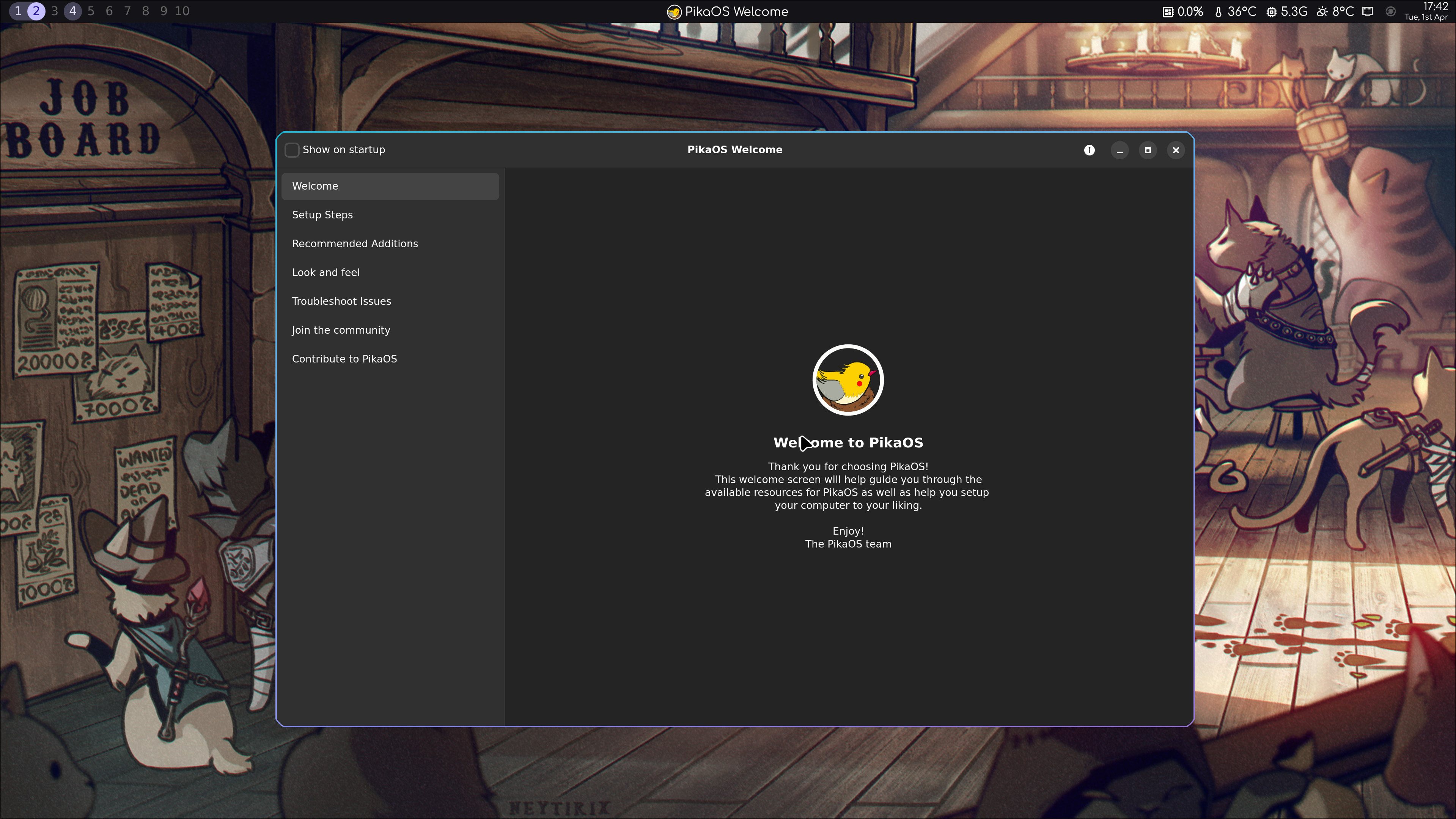Image resolution: width=1456 pixels, height=819 pixels.
Task: Open Contribute to PikaOS
Action: 344,359
